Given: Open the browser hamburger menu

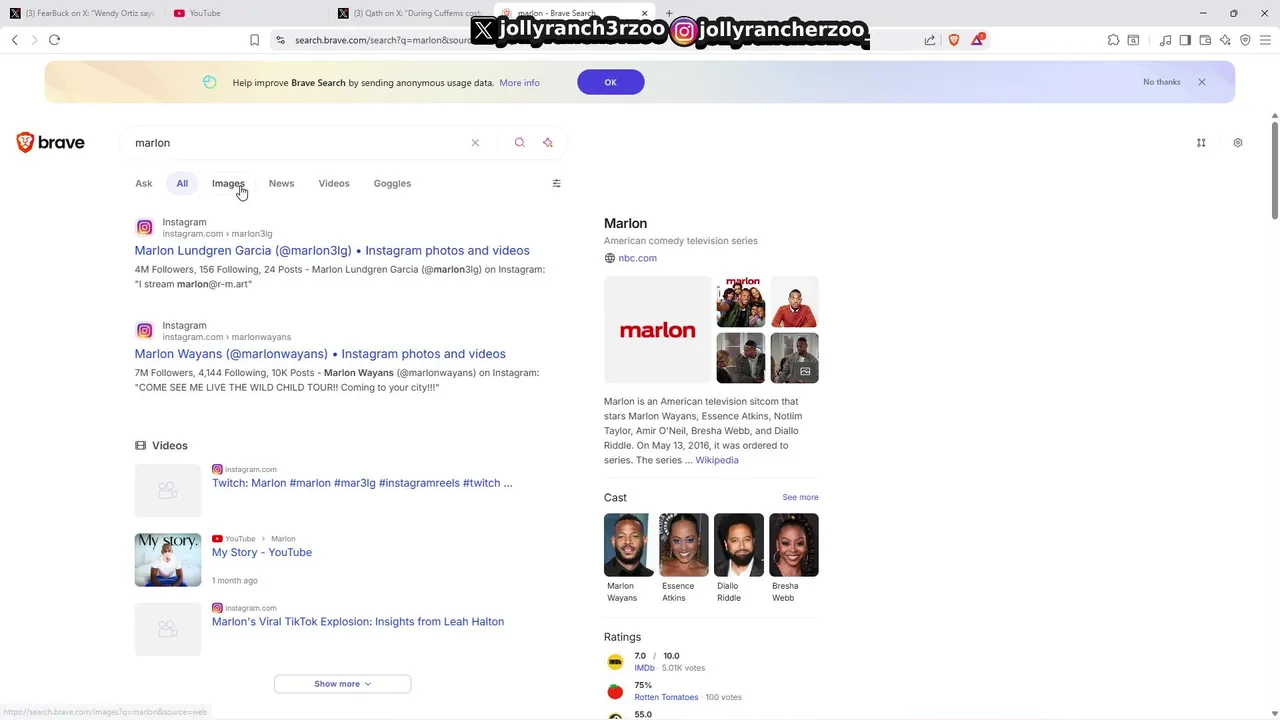Looking at the screenshot, I should coord(1266,40).
